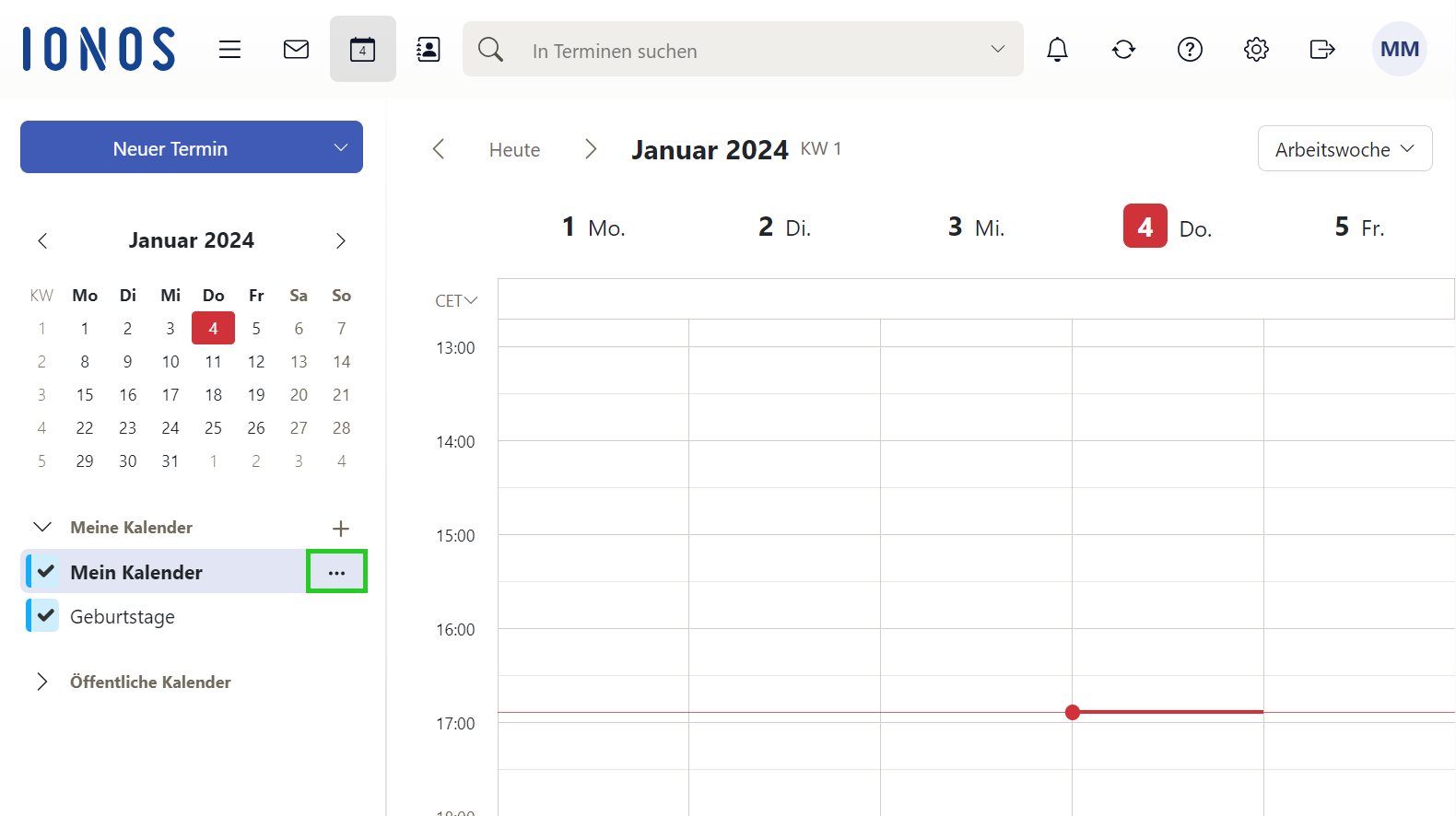Toggle Mein Kalender checkbox
This screenshot has width=1456, height=816.
tap(45, 572)
